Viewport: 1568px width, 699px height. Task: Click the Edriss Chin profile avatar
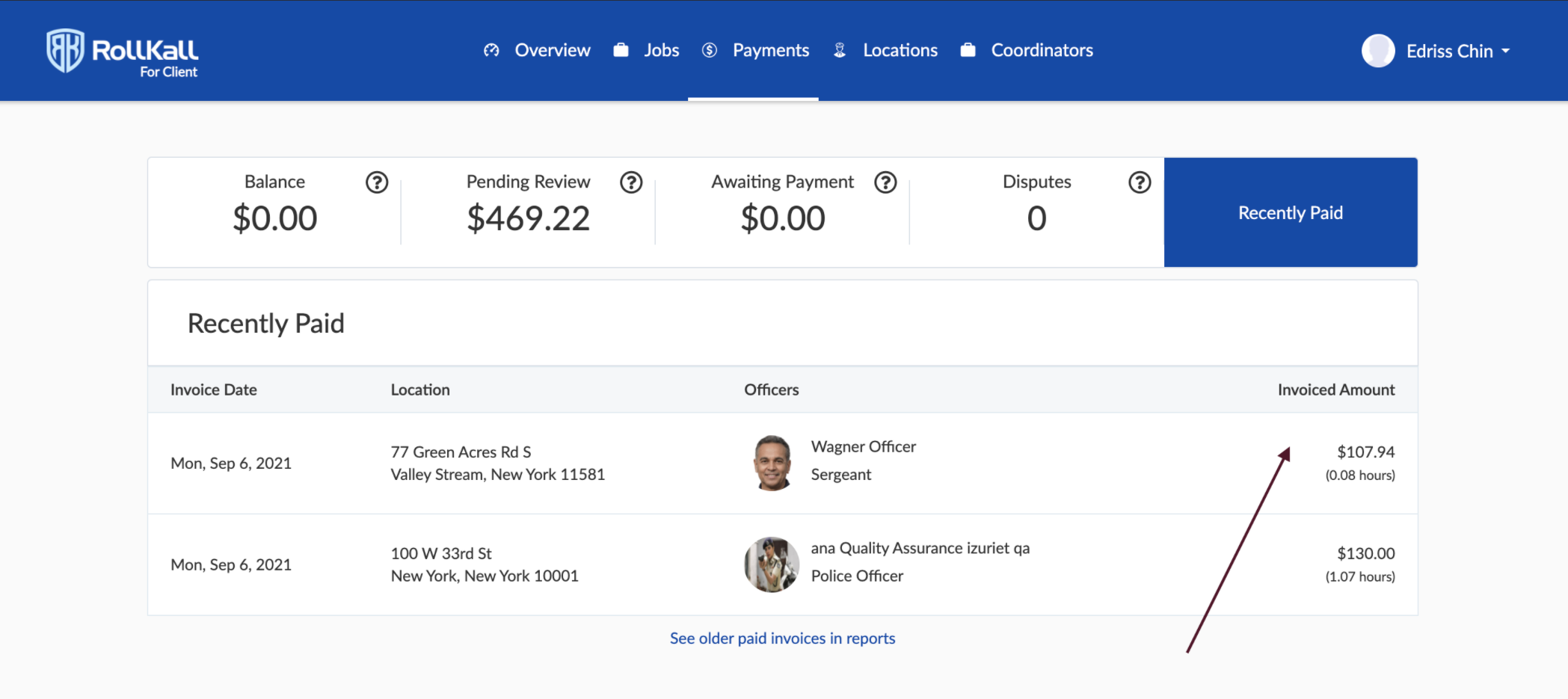point(1378,51)
